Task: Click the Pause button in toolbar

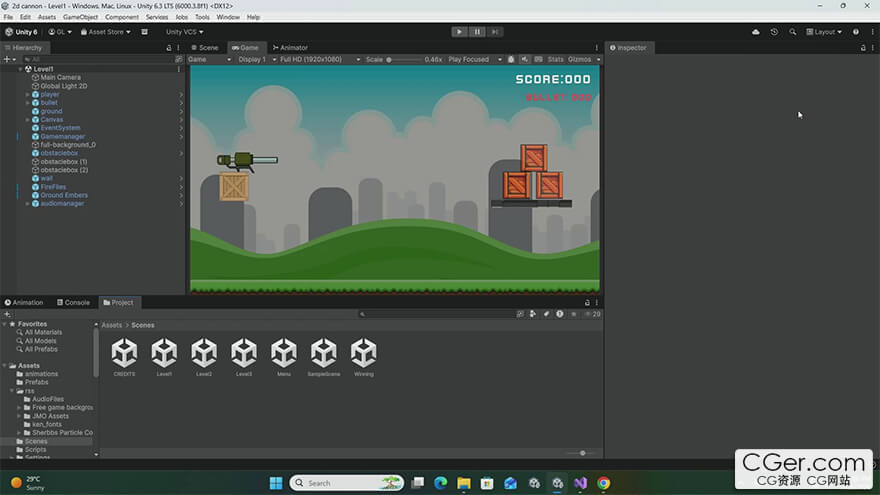Action: tap(477, 32)
